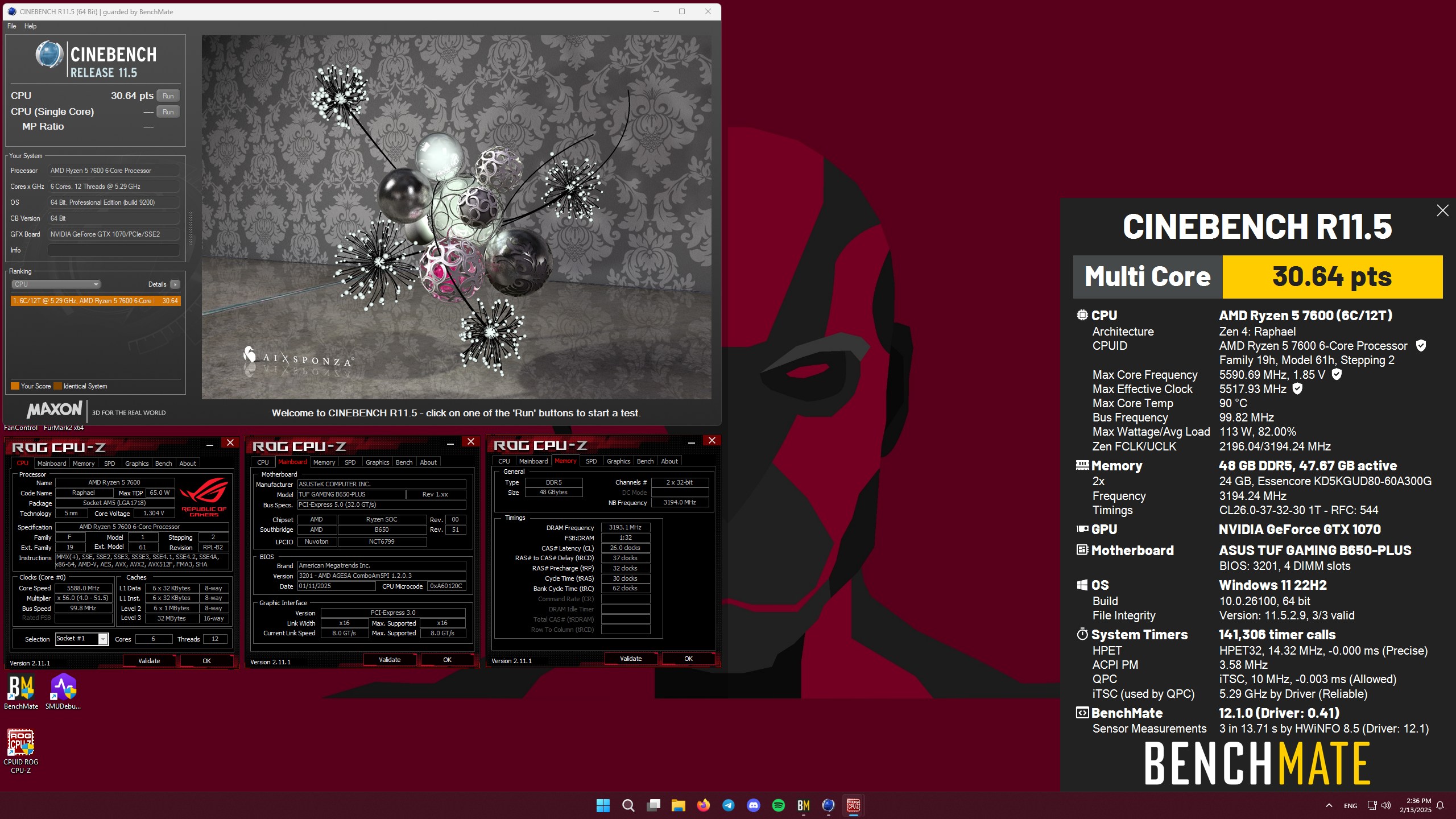Viewport: 1456px width, 819px height.
Task: Select the 6C/12T Ryzen 5 7600 ranking entry
Action: coord(96,301)
